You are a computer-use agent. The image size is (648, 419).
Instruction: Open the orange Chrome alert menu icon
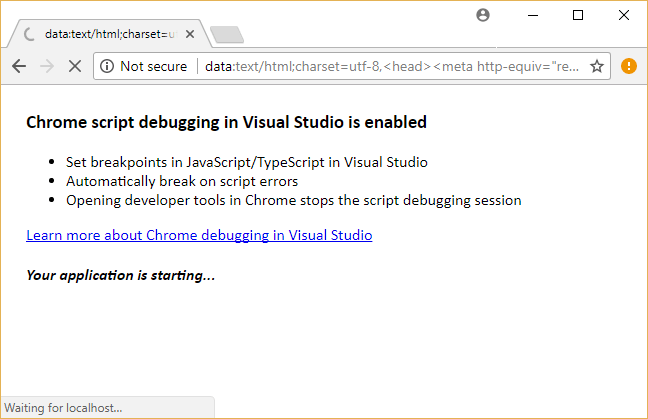tap(628, 66)
